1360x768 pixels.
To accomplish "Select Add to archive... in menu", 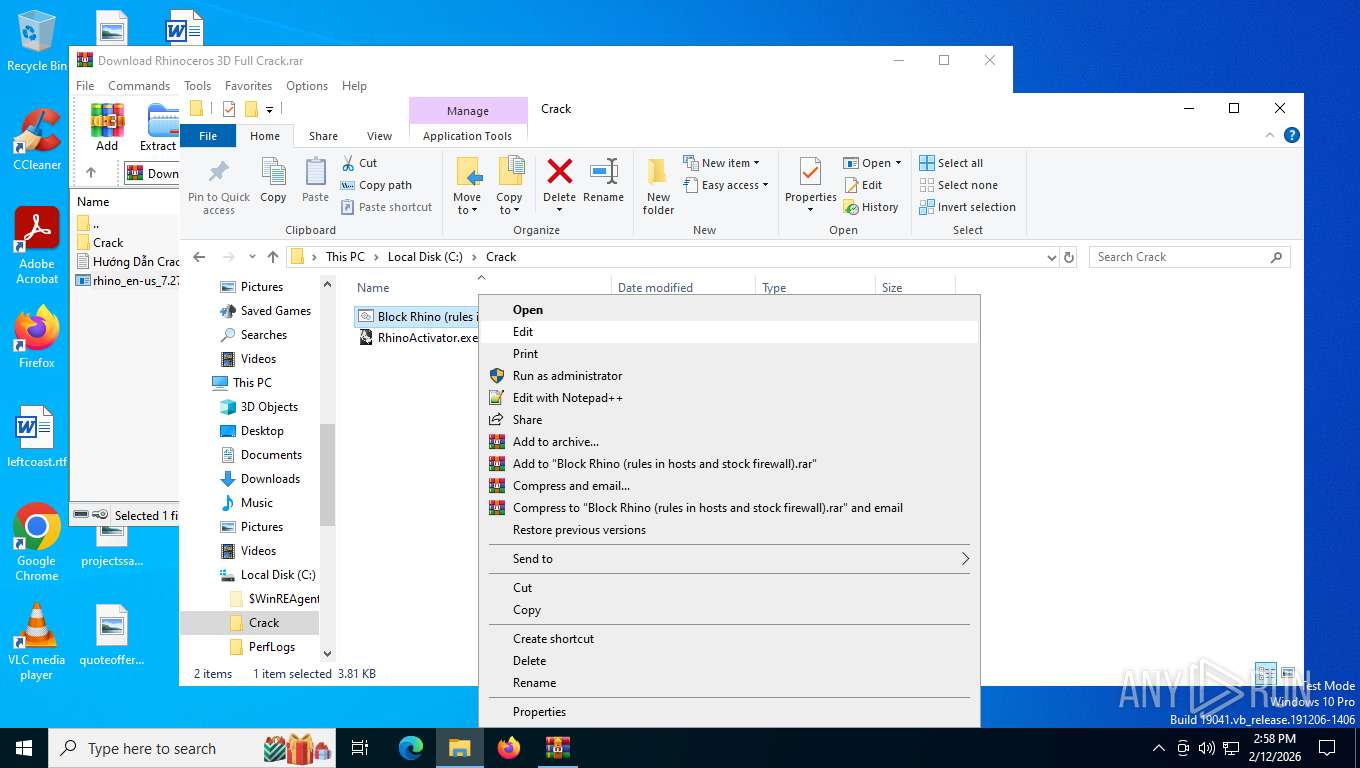I will click(729, 442).
